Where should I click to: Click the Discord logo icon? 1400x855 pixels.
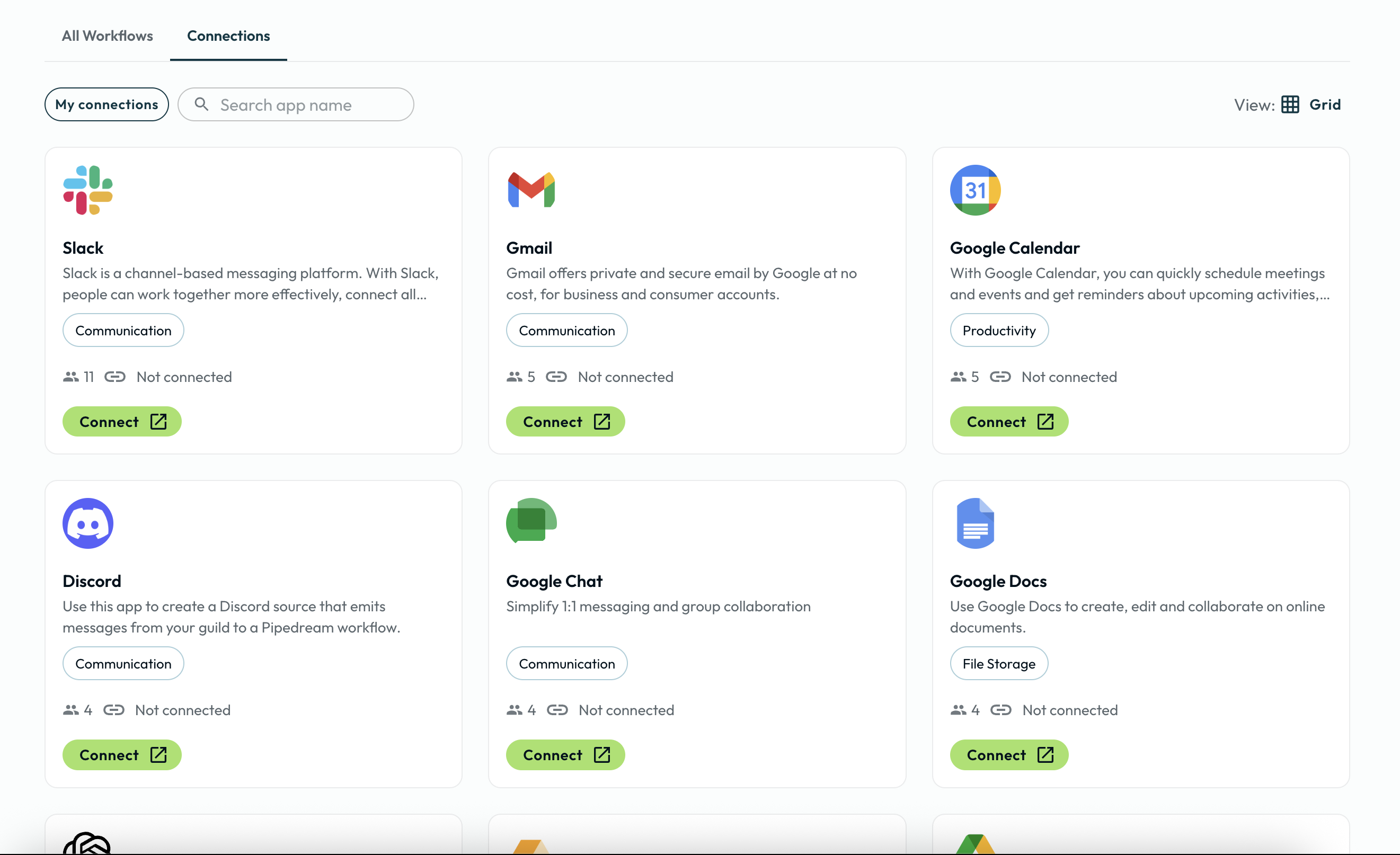click(88, 523)
